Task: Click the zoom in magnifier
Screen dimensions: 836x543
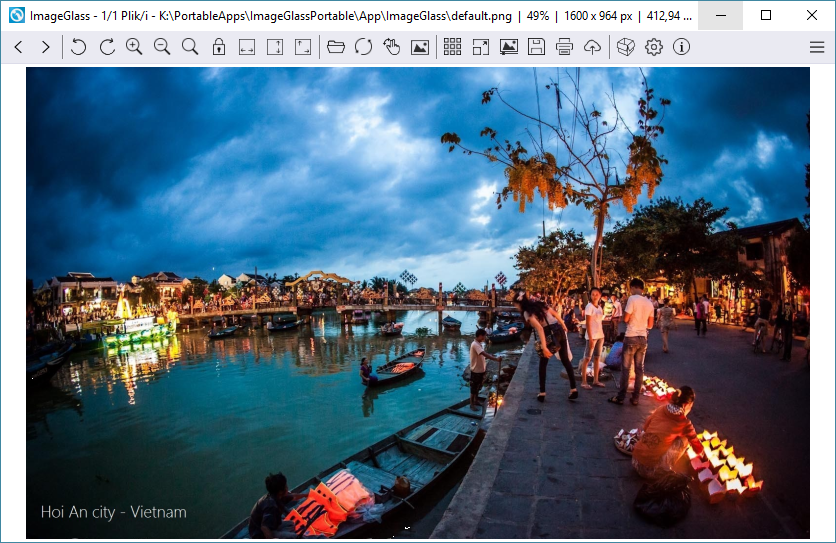Action: [134, 47]
